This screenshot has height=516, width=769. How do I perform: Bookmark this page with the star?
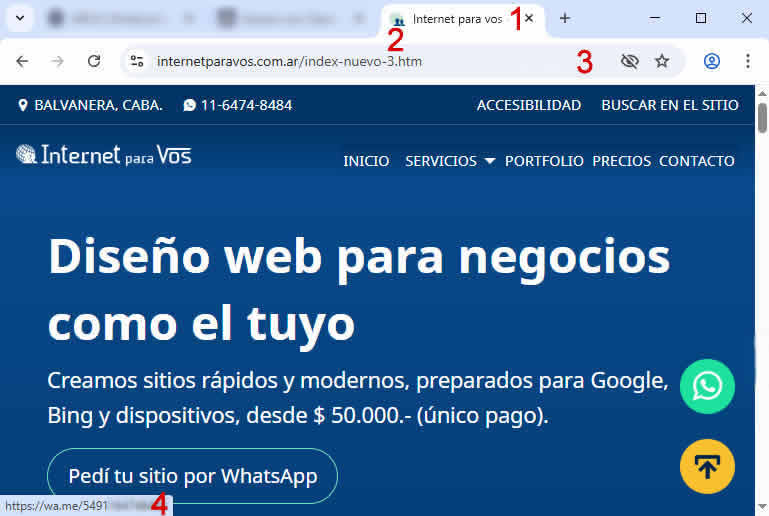(662, 61)
